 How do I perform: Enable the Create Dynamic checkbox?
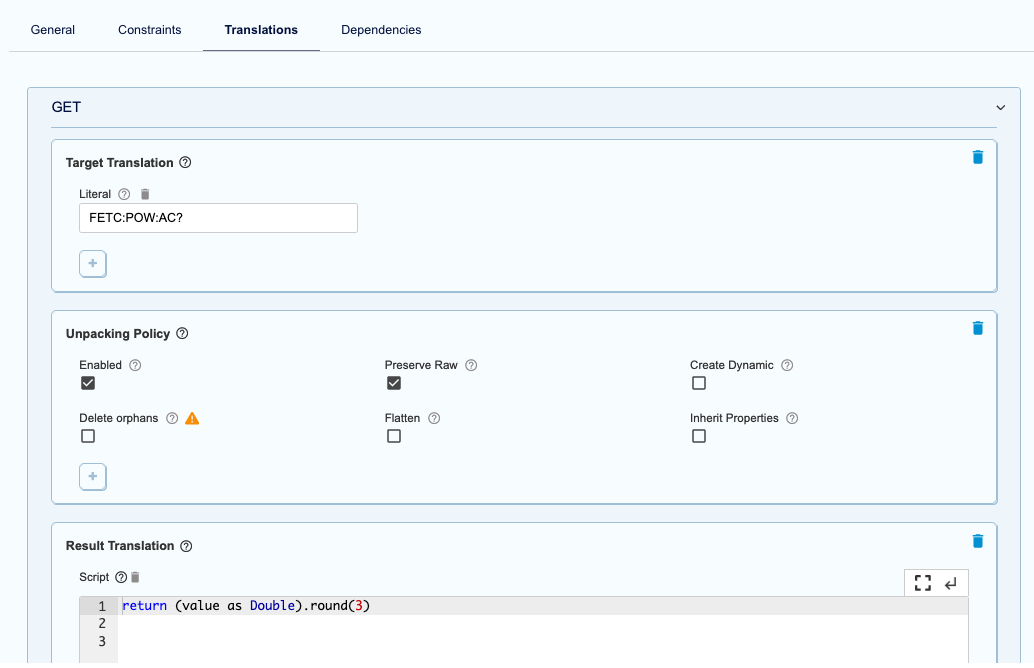coord(699,383)
